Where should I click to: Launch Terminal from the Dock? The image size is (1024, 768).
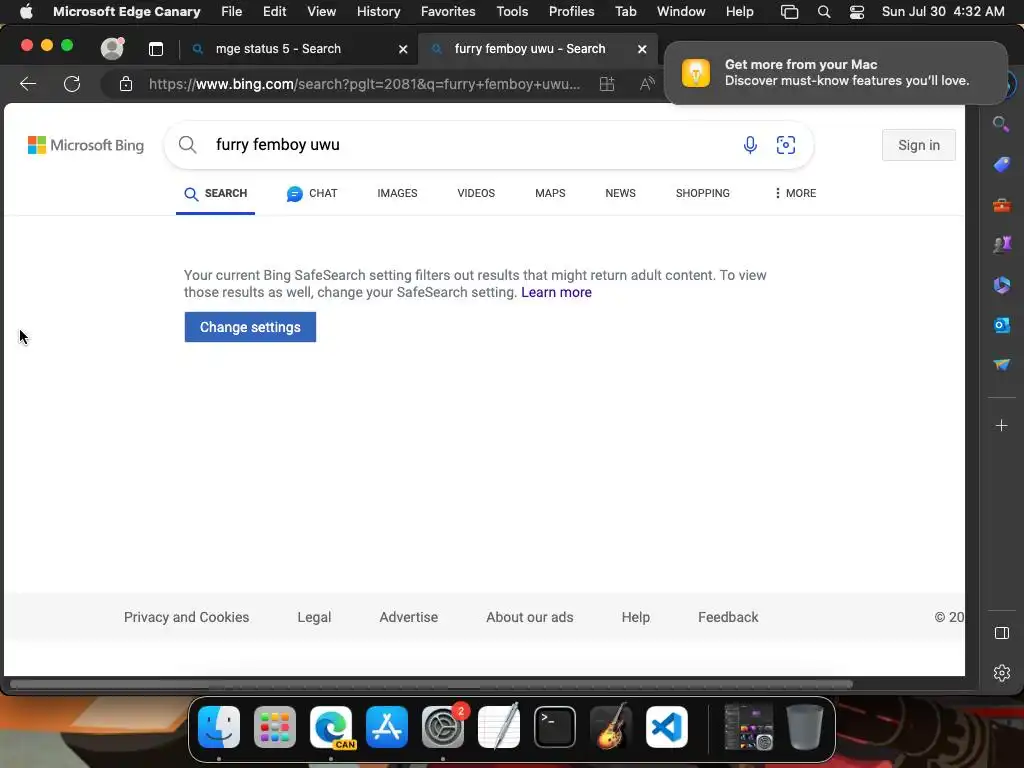554,727
